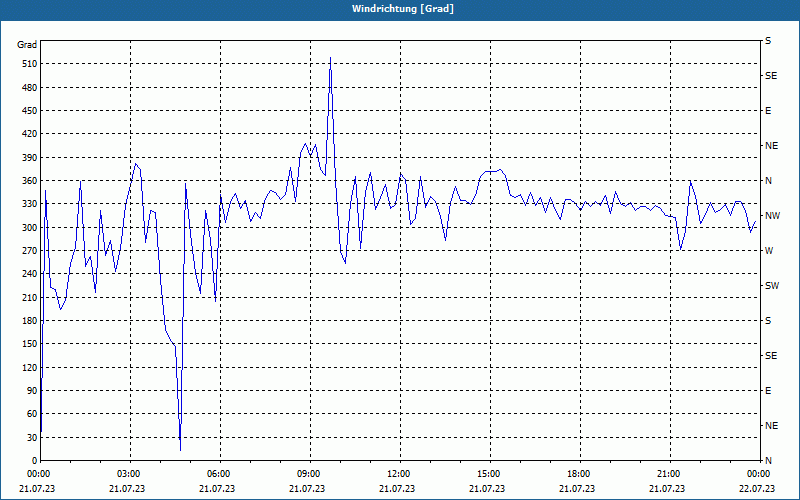
Task: Click the 09:00 time label
Action: tap(307, 474)
